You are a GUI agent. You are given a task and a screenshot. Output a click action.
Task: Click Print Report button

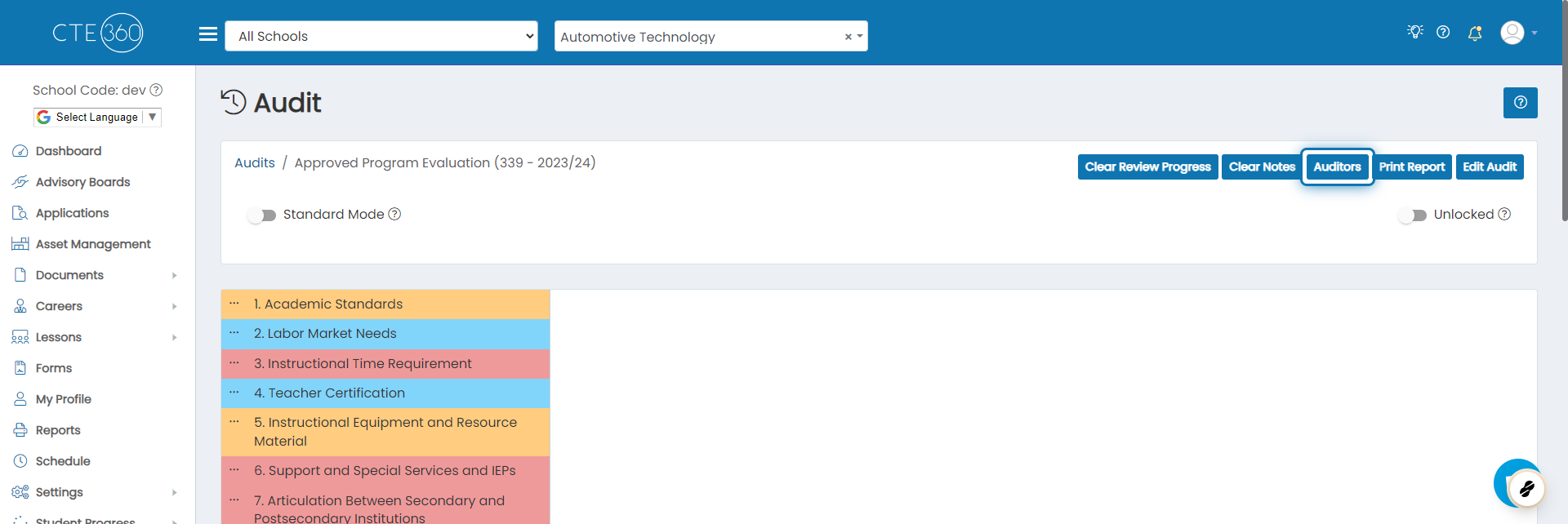[x=1411, y=167]
